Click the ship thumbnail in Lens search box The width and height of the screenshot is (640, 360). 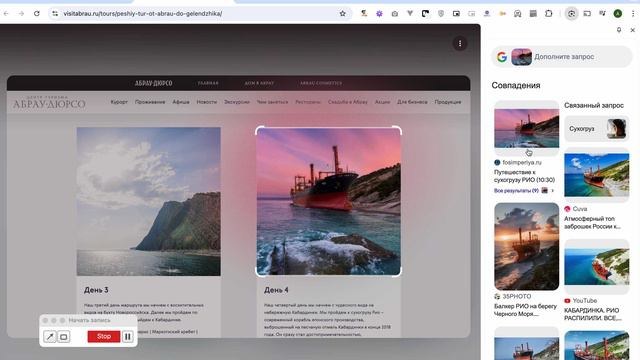click(522, 57)
